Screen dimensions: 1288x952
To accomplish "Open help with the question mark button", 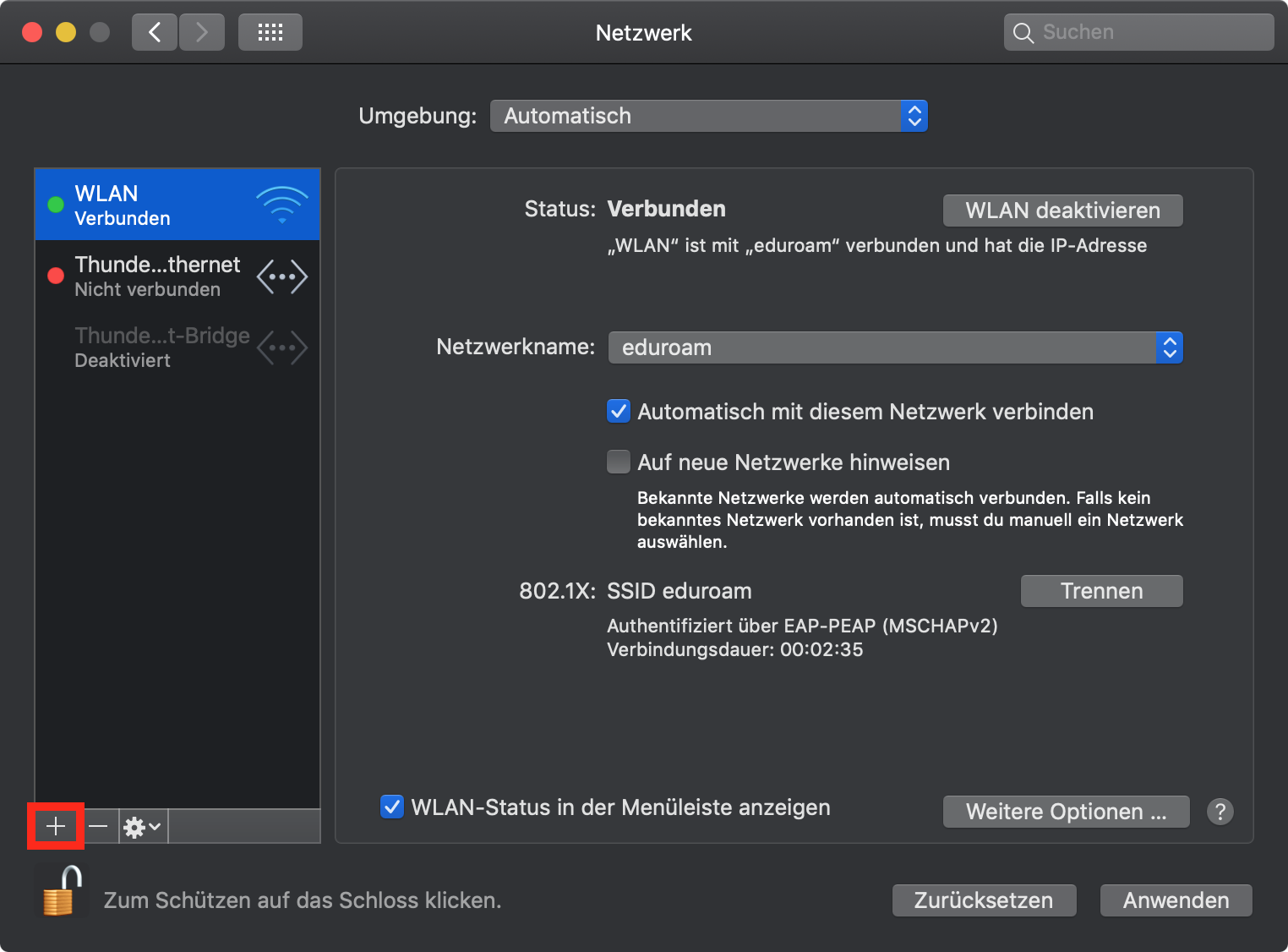I will pos(1220,812).
